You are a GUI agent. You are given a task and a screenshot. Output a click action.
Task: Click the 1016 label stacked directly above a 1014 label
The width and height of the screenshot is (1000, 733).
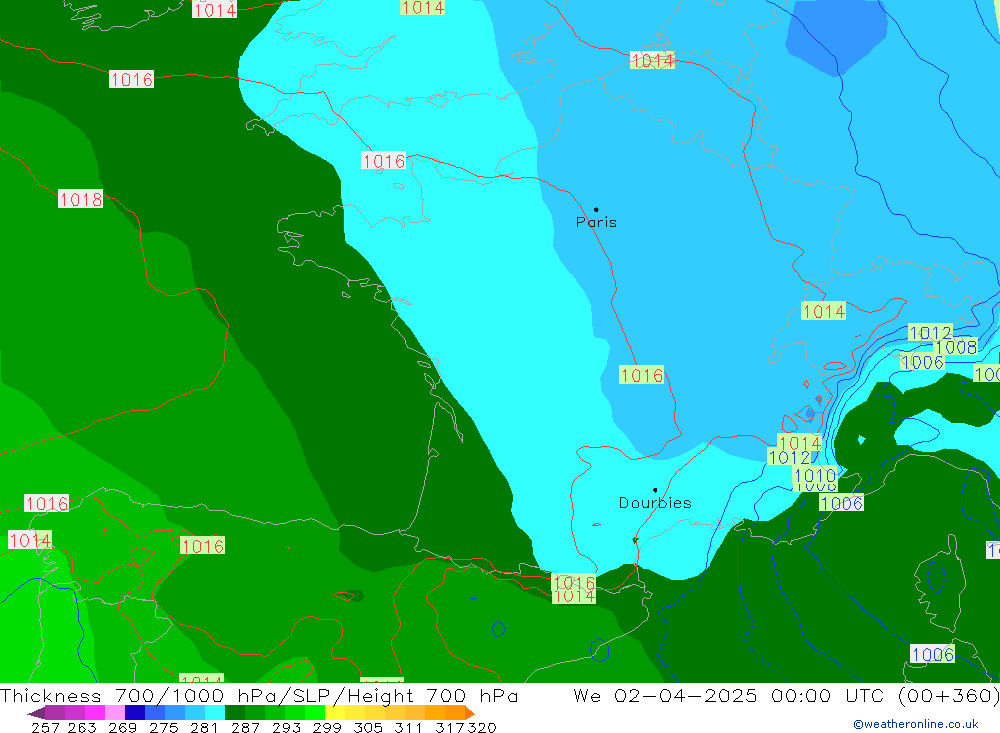tap(573, 582)
